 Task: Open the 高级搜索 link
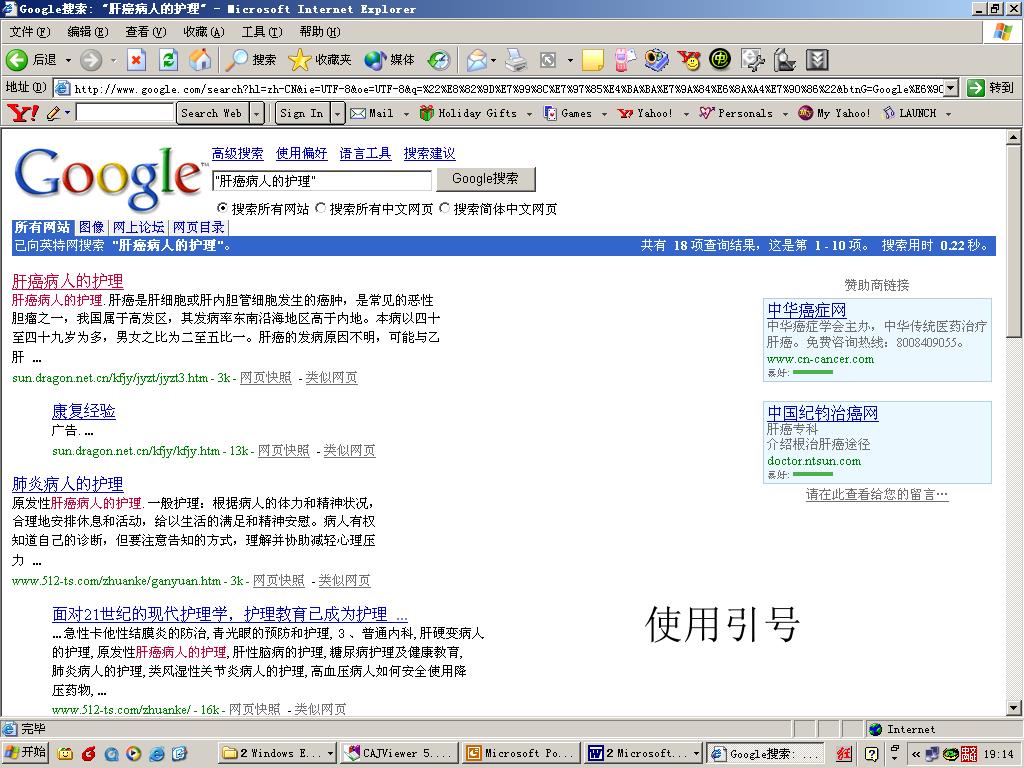[x=237, y=153]
